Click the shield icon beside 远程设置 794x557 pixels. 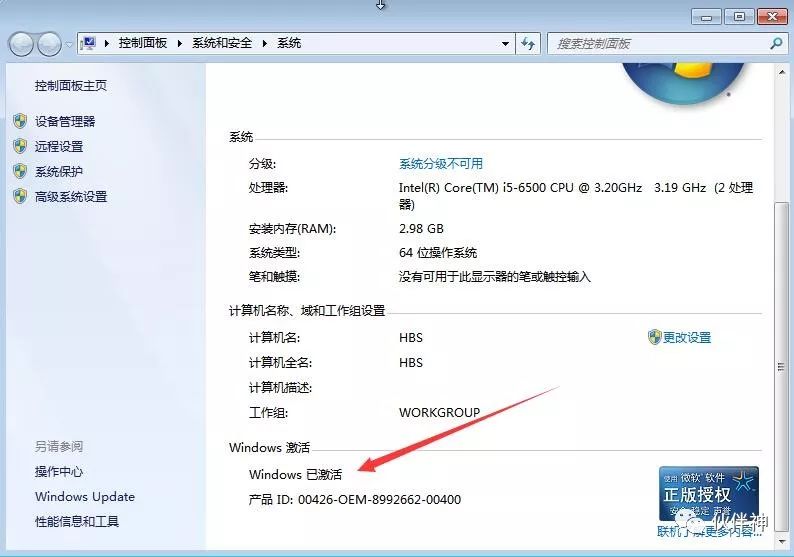(20, 146)
